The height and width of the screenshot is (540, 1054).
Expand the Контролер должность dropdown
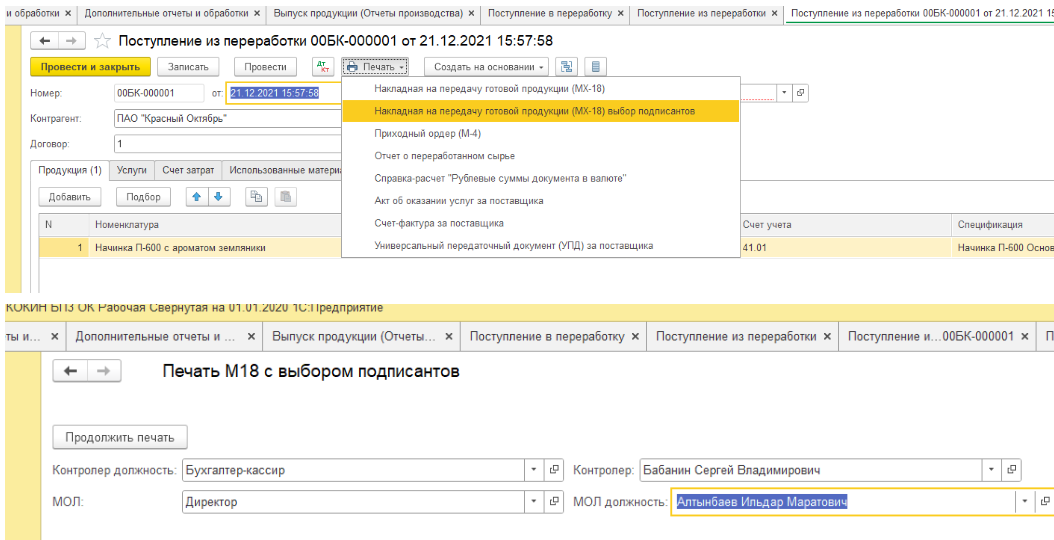pyautogui.click(x=534, y=470)
